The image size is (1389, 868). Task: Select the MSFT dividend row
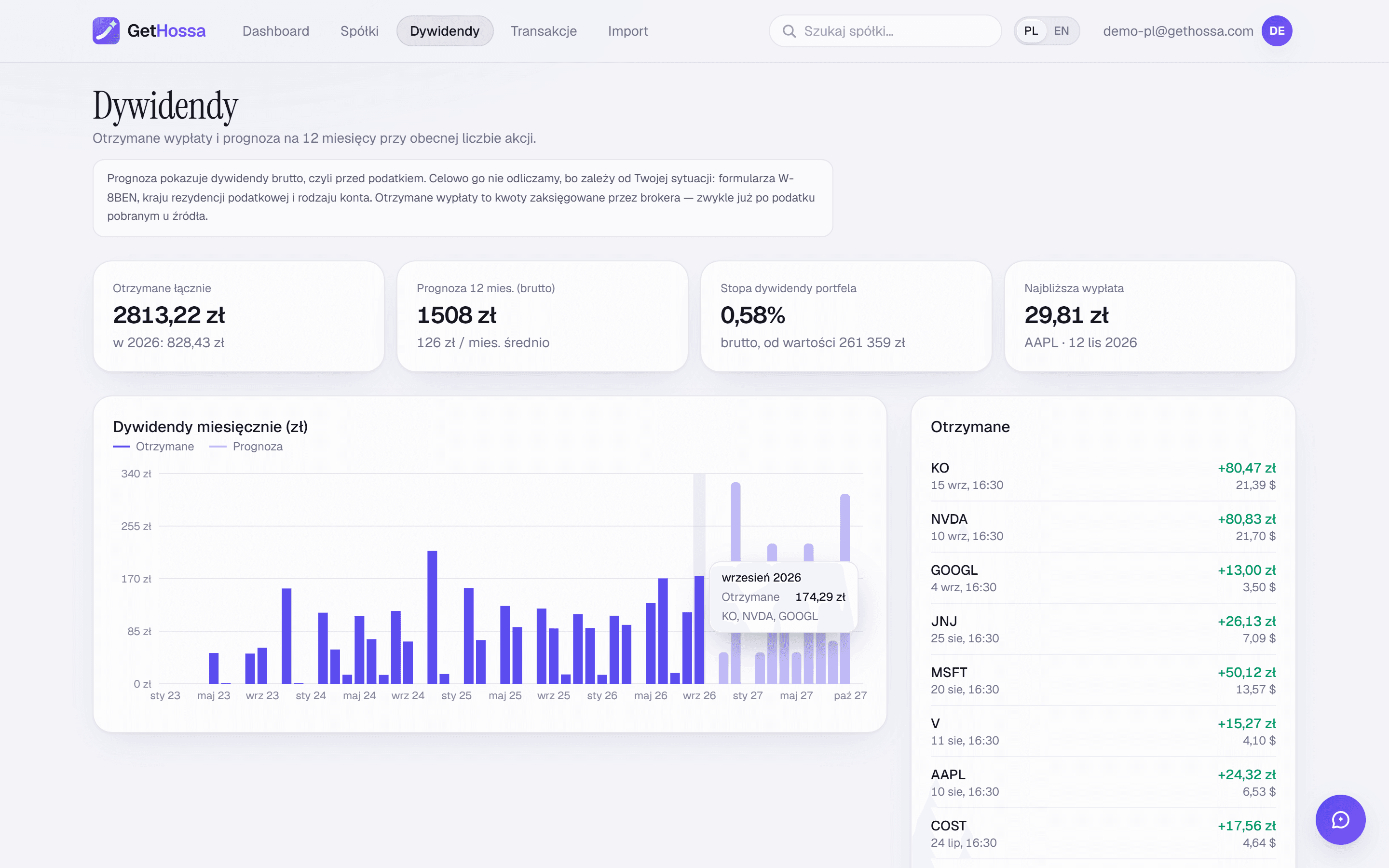[x=1103, y=680]
